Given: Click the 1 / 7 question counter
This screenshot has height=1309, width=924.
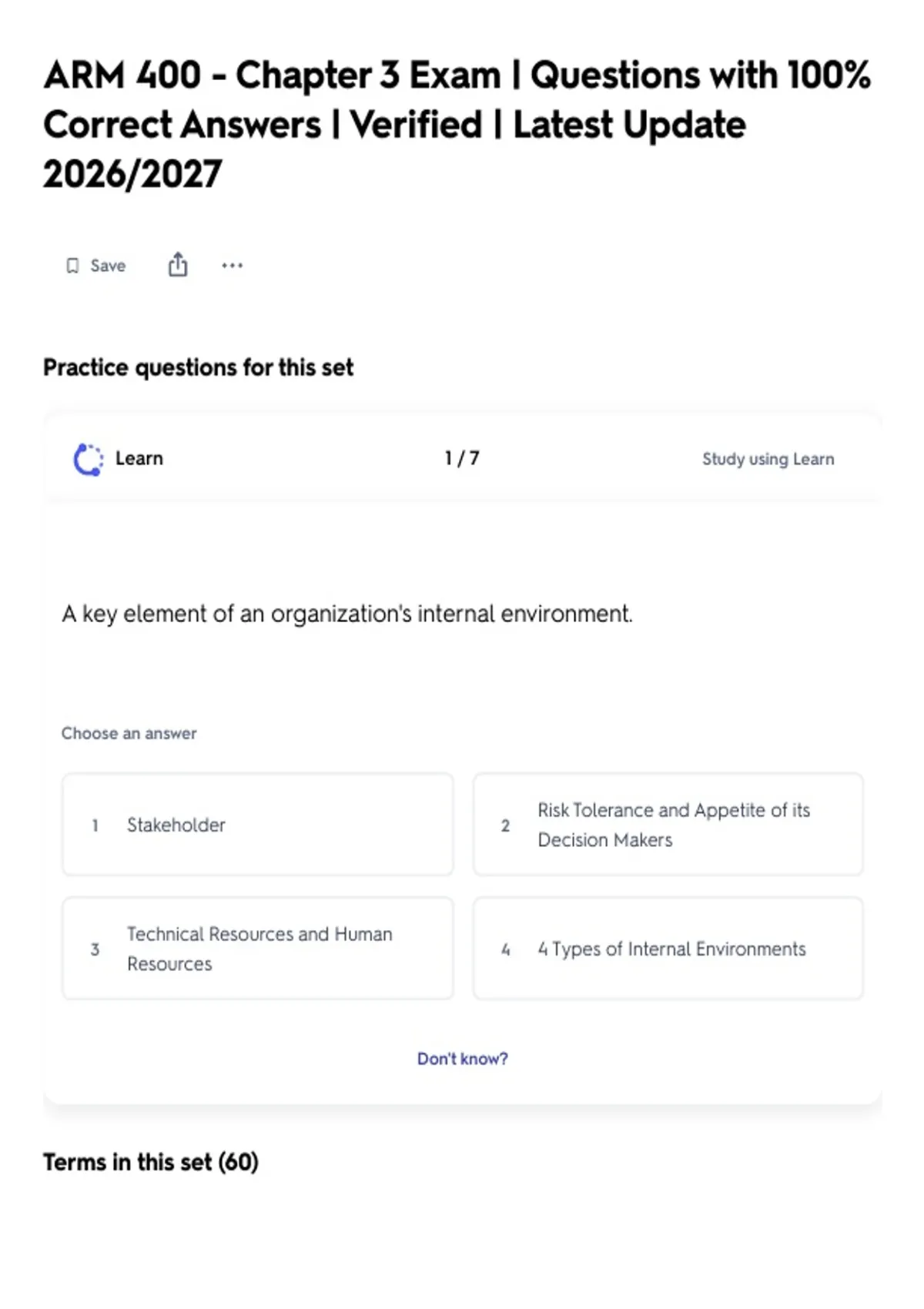Looking at the screenshot, I should click(x=462, y=458).
